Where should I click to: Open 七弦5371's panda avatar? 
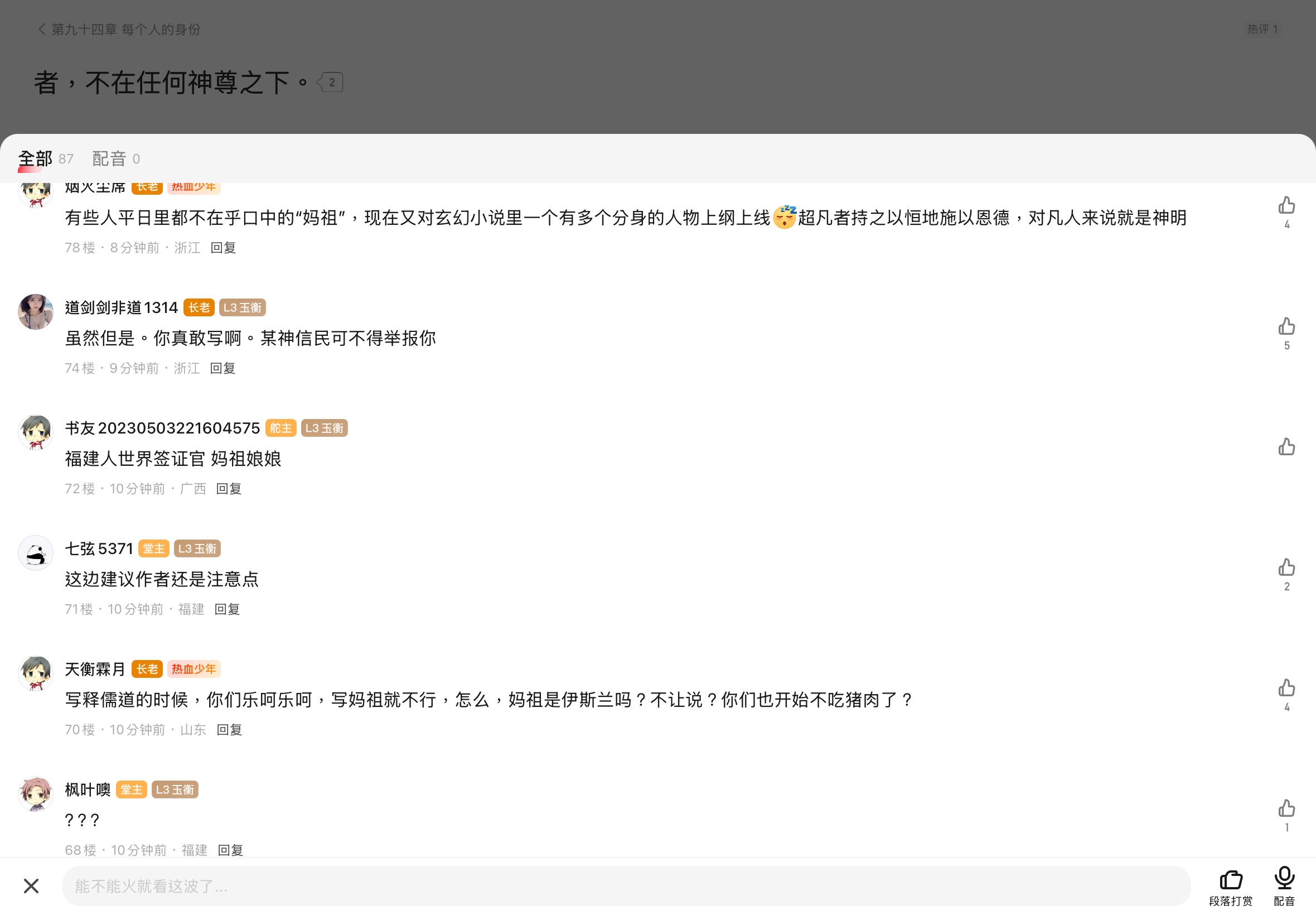(x=36, y=553)
